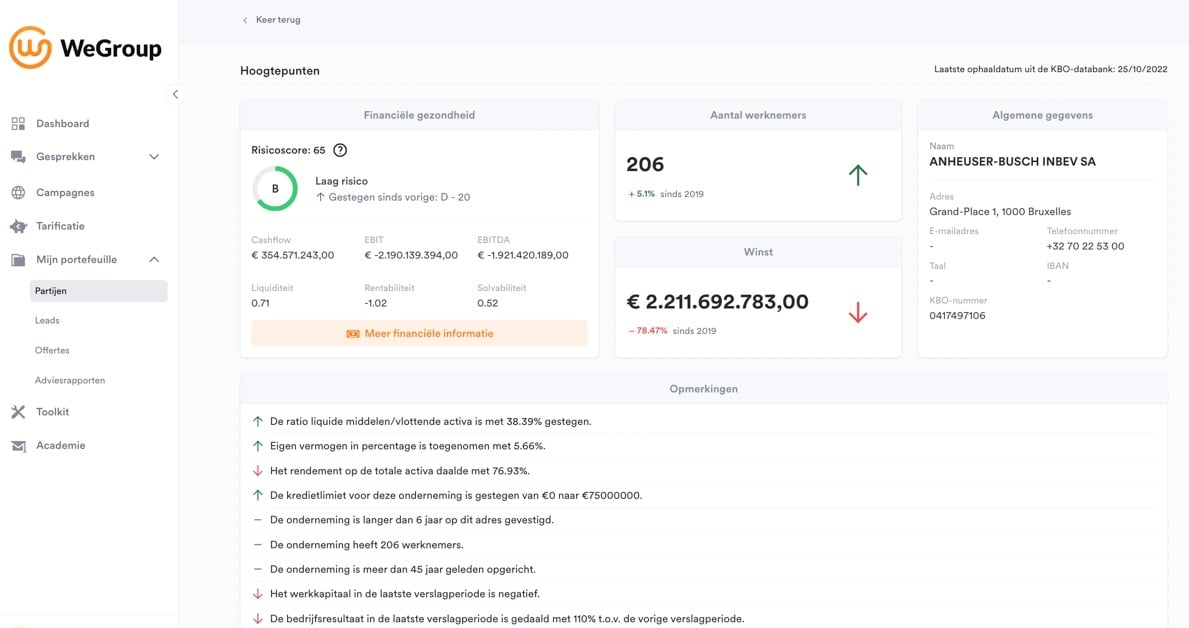Click the KBO-nummer value 0417497106
This screenshot has width=1189, height=628.
pyautogui.click(x=957, y=316)
